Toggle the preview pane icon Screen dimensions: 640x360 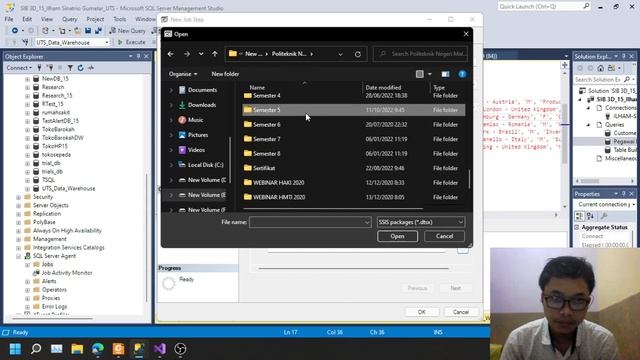tap(445, 74)
